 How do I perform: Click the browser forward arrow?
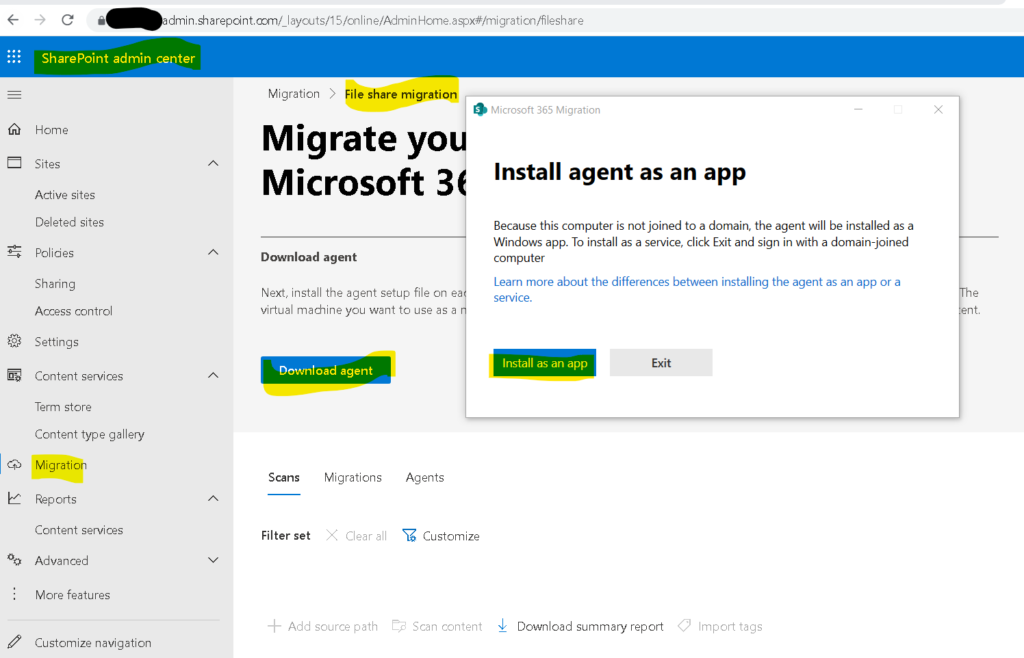point(40,20)
